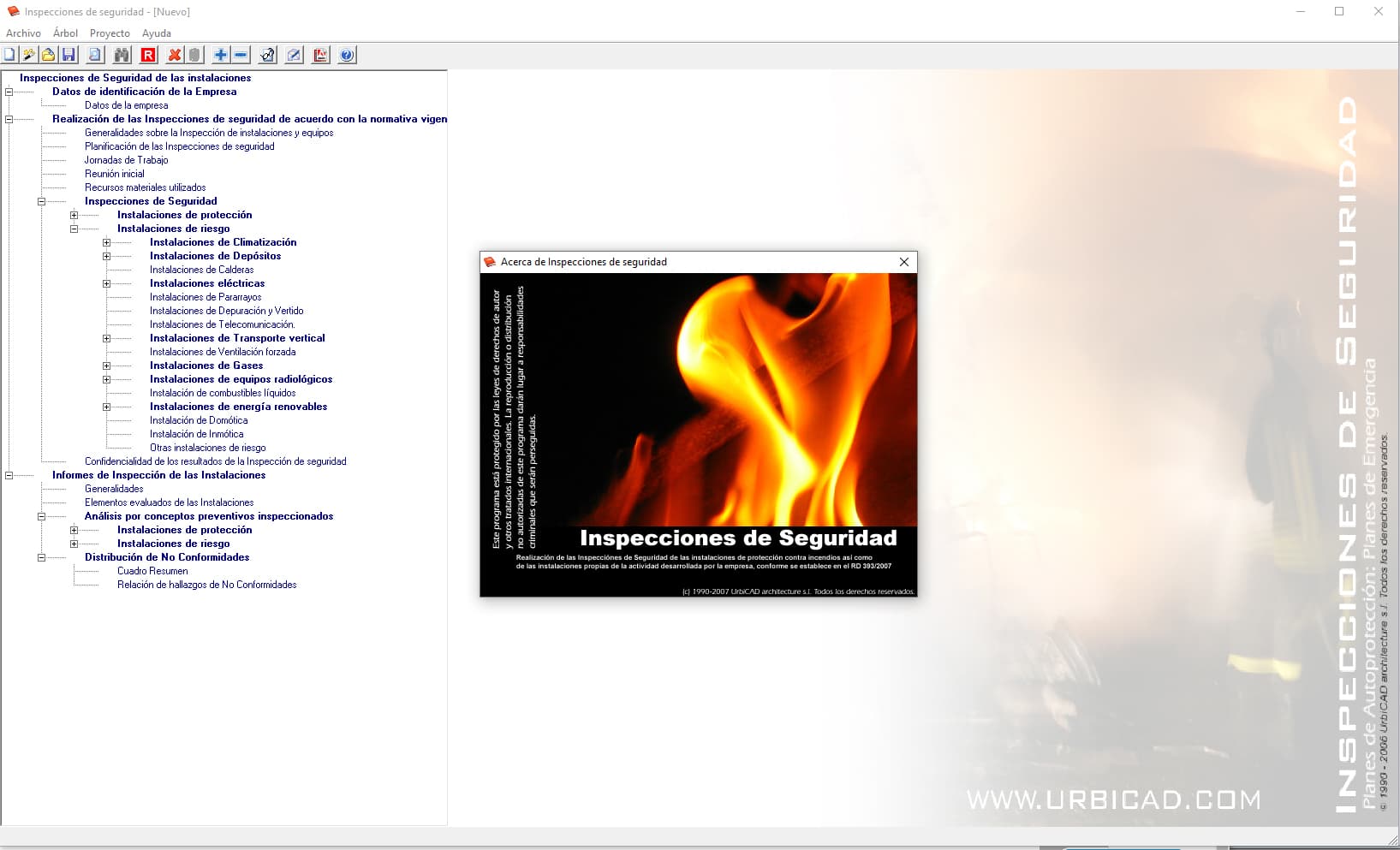Click the New document toolbar icon
The height and width of the screenshot is (850, 1400).
pyautogui.click(x=9, y=55)
